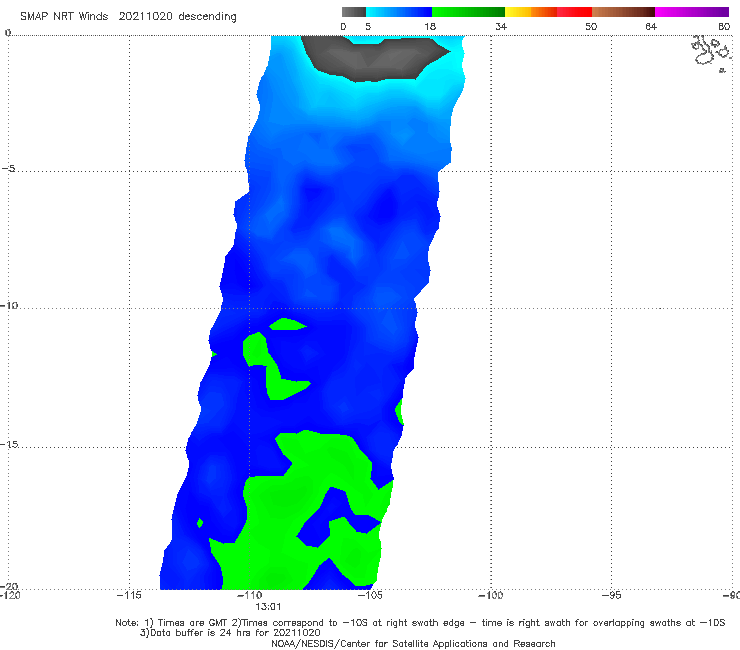Click the large green wind region near -15 latitude

point(302,512)
